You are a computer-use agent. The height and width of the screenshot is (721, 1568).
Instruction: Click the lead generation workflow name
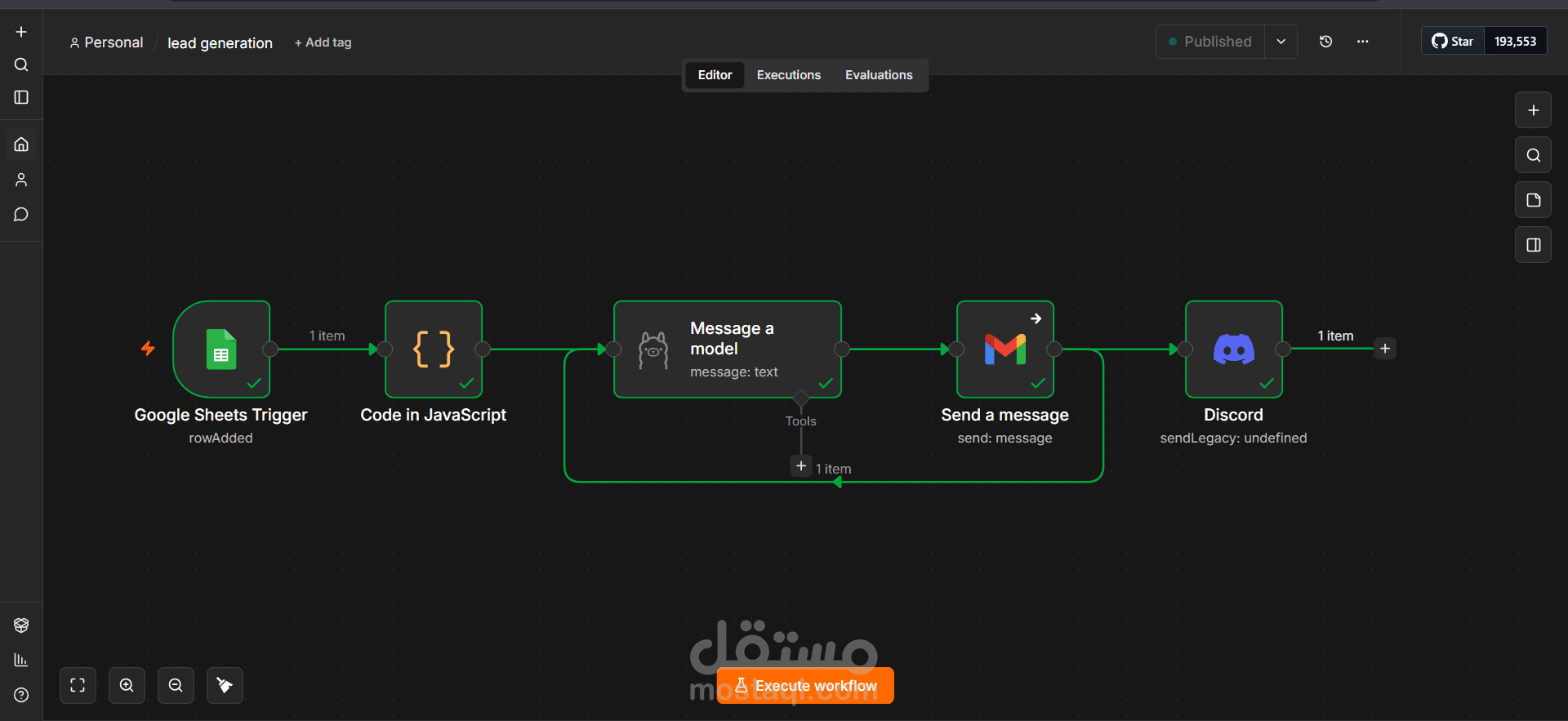(x=220, y=43)
